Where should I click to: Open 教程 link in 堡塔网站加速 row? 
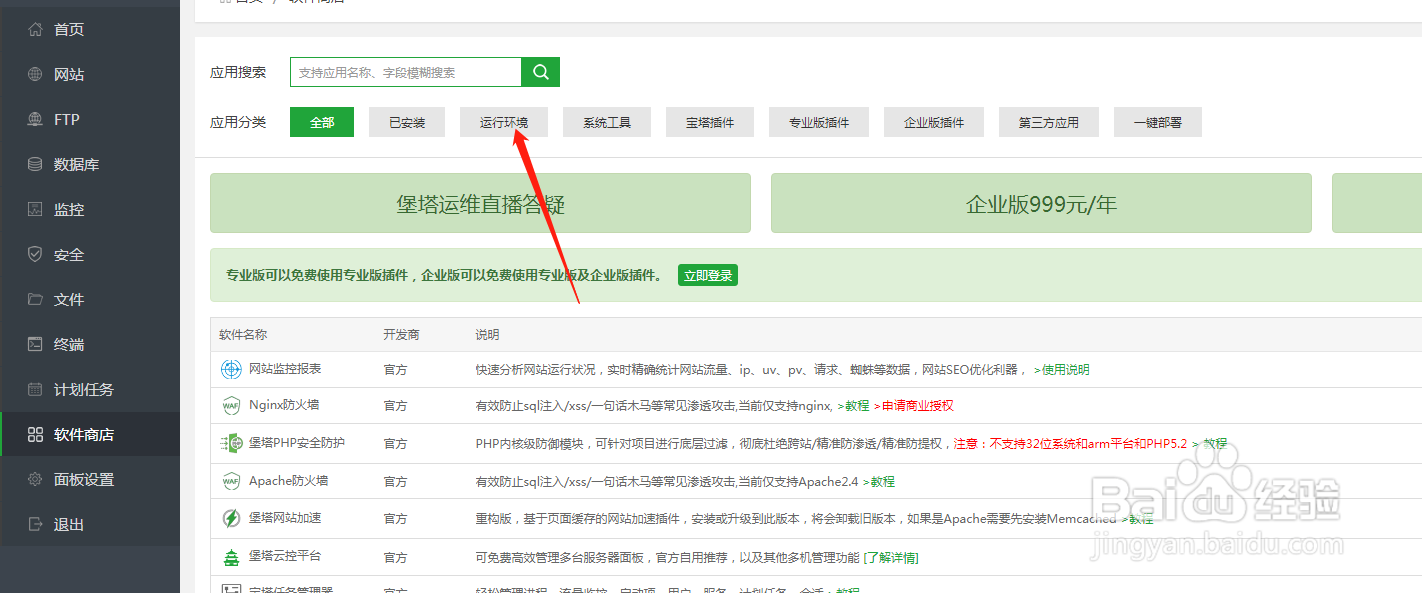point(1141,519)
